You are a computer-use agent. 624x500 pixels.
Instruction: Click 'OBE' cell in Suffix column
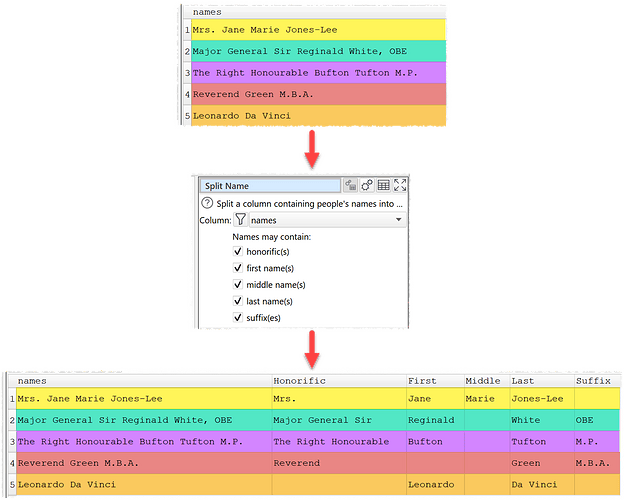point(597,420)
